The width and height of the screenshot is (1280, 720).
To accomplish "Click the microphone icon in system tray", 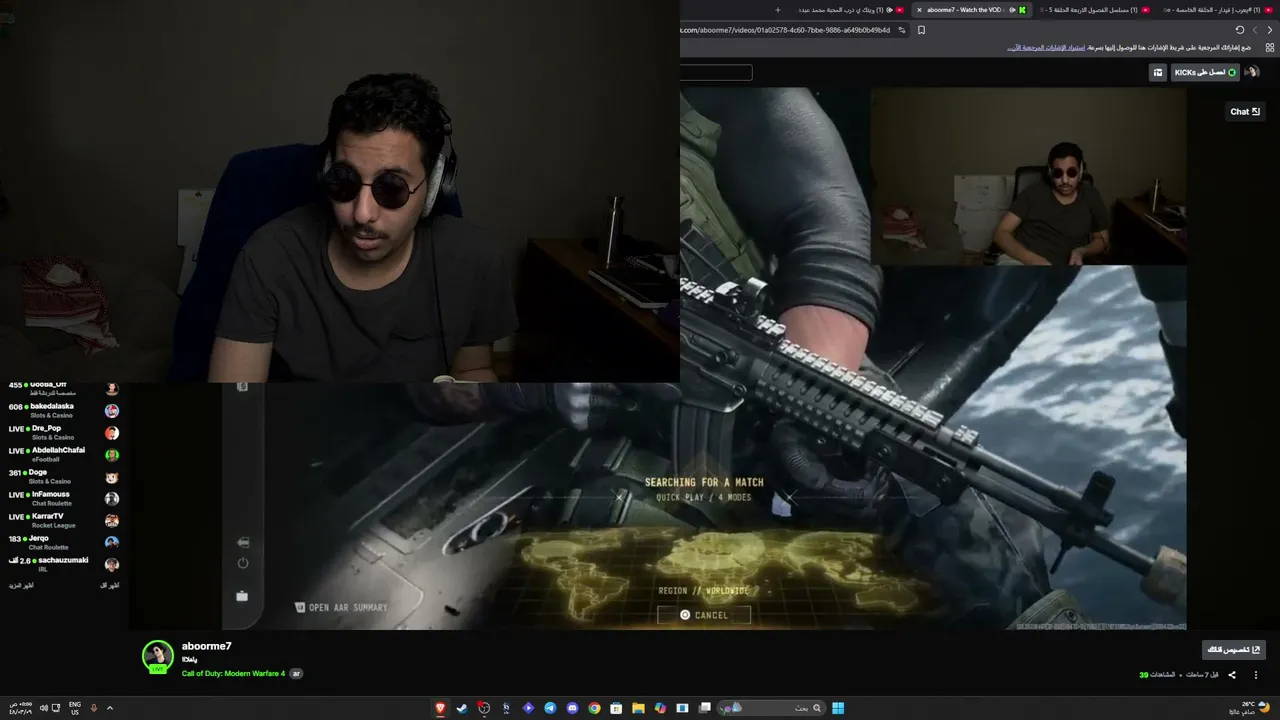I will [94, 708].
